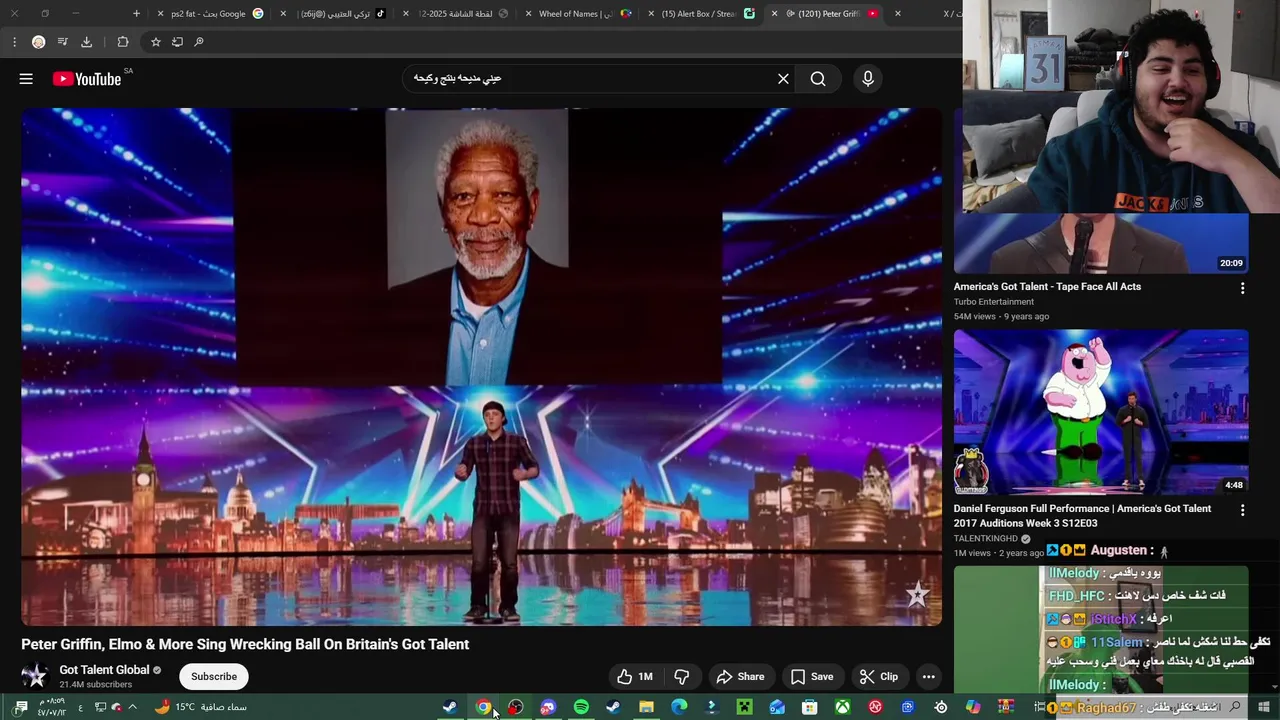Image resolution: width=1280 pixels, height=720 pixels.
Task: Open Chrome media controls icon
Action: coord(63,42)
